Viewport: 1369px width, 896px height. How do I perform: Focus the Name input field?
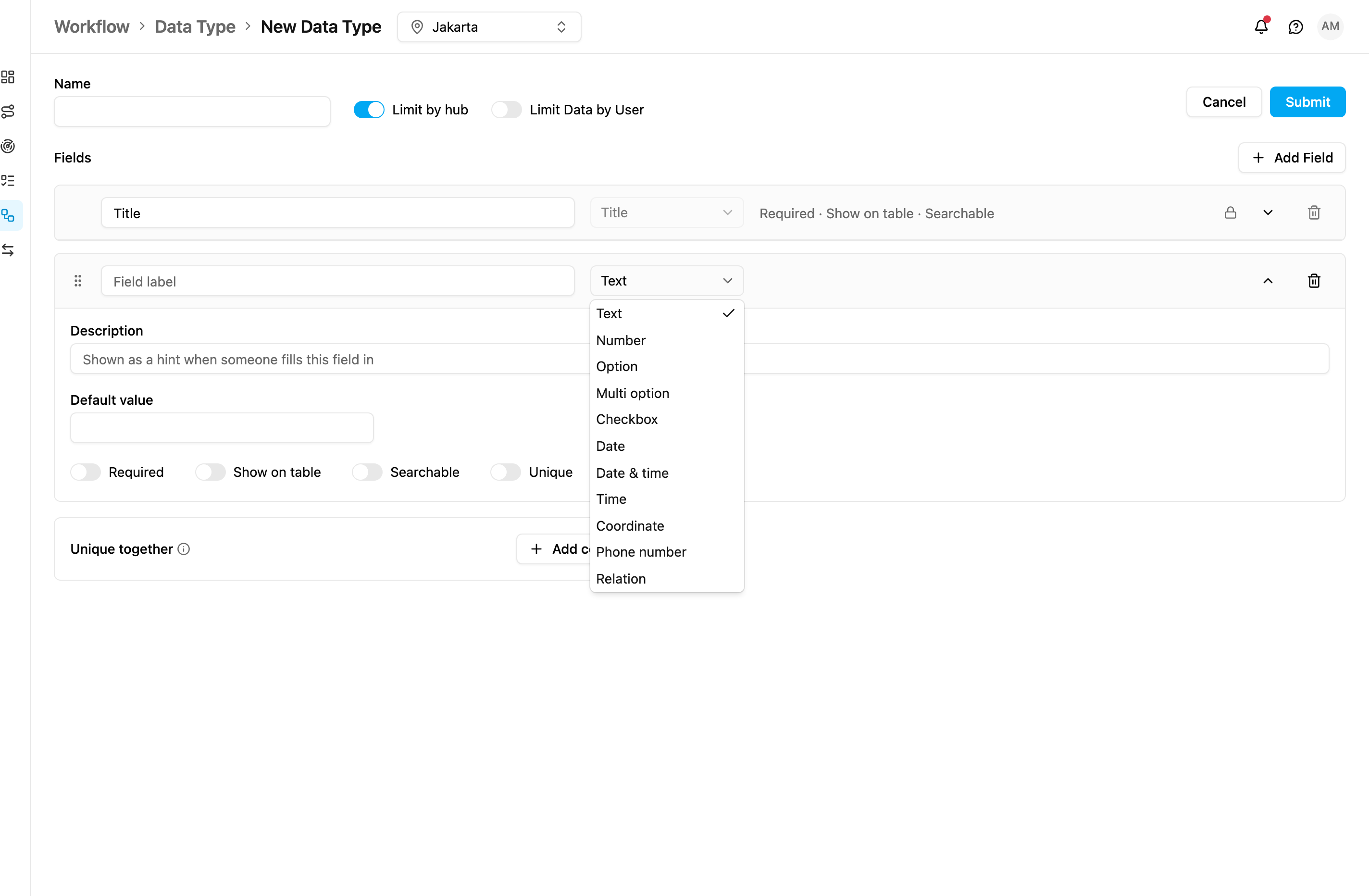click(x=192, y=112)
